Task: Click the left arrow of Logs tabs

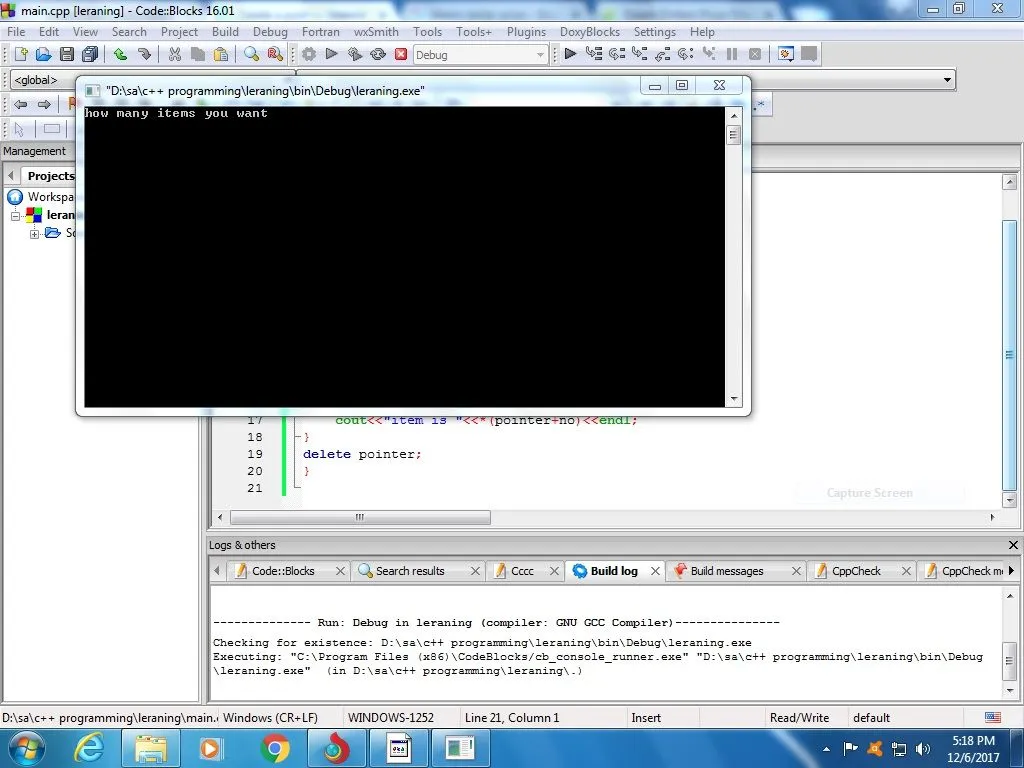Action: pos(217,570)
